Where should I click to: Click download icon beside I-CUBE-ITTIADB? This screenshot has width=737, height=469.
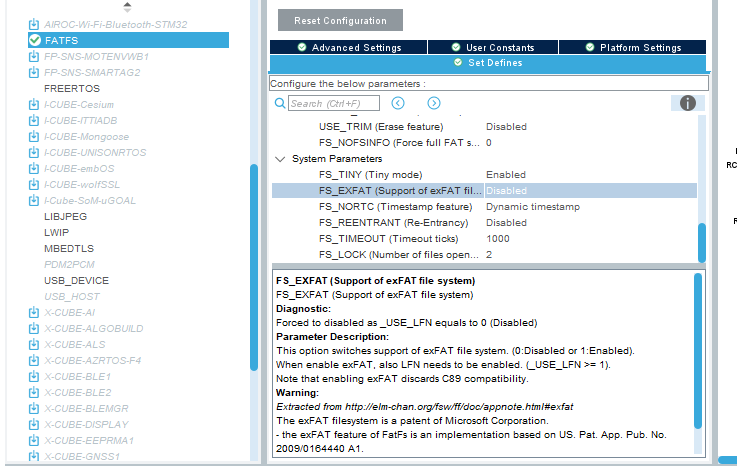(x=34, y=120)
